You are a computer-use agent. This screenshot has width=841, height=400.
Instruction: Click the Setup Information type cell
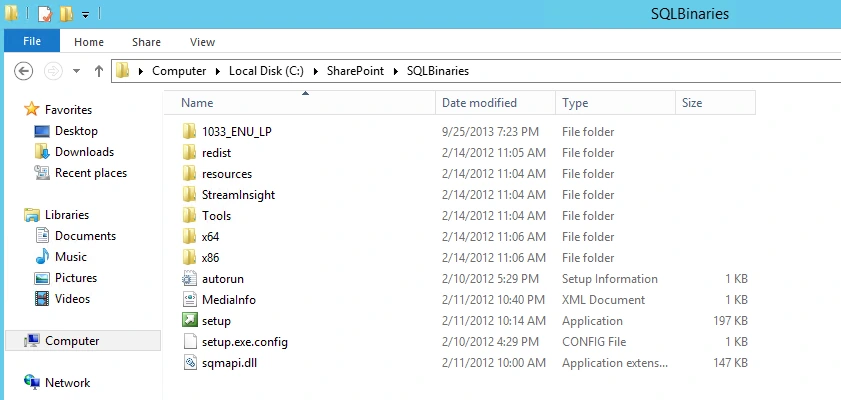(609, 279)
